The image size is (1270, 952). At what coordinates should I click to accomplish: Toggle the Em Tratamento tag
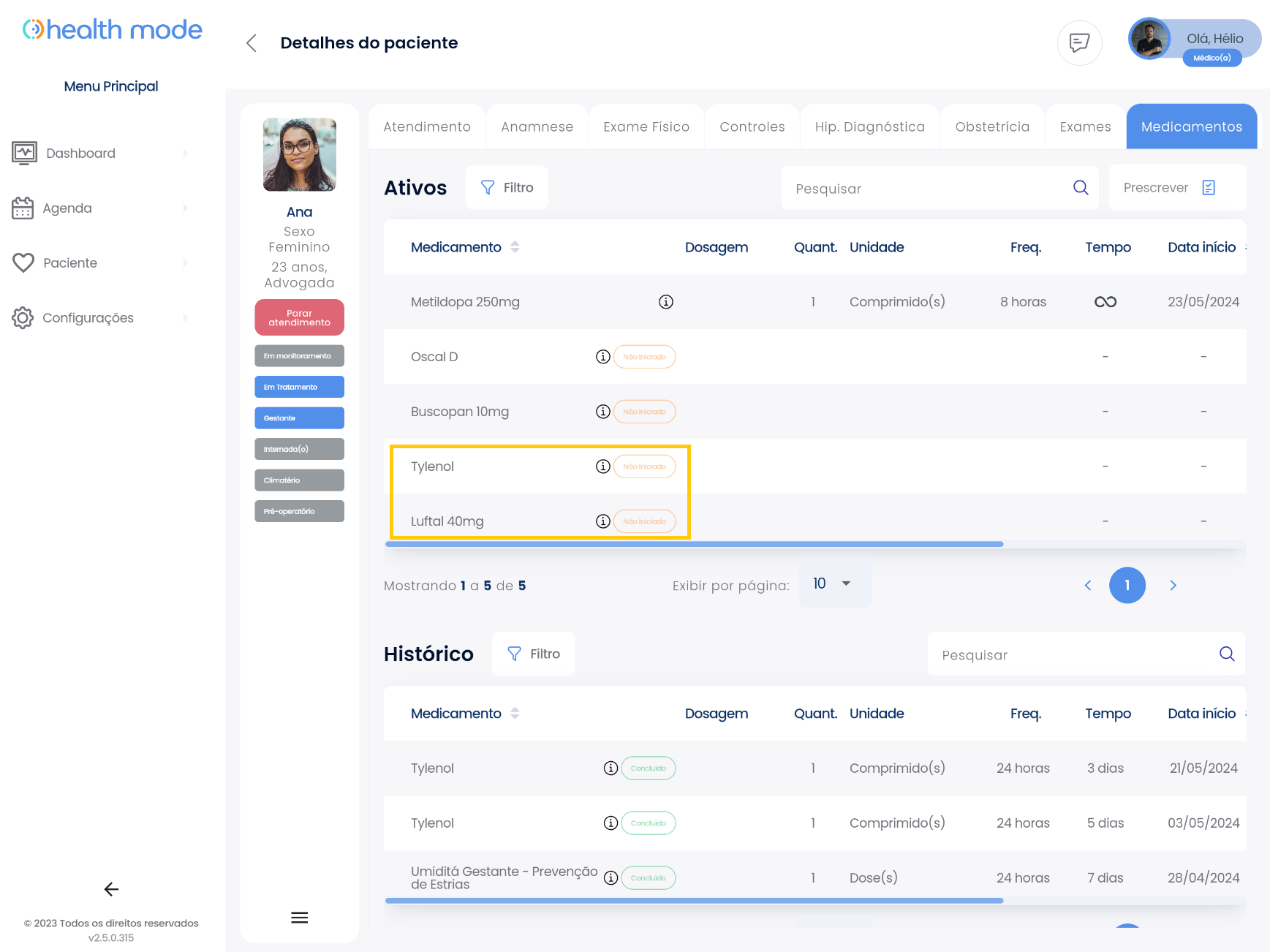300,387
